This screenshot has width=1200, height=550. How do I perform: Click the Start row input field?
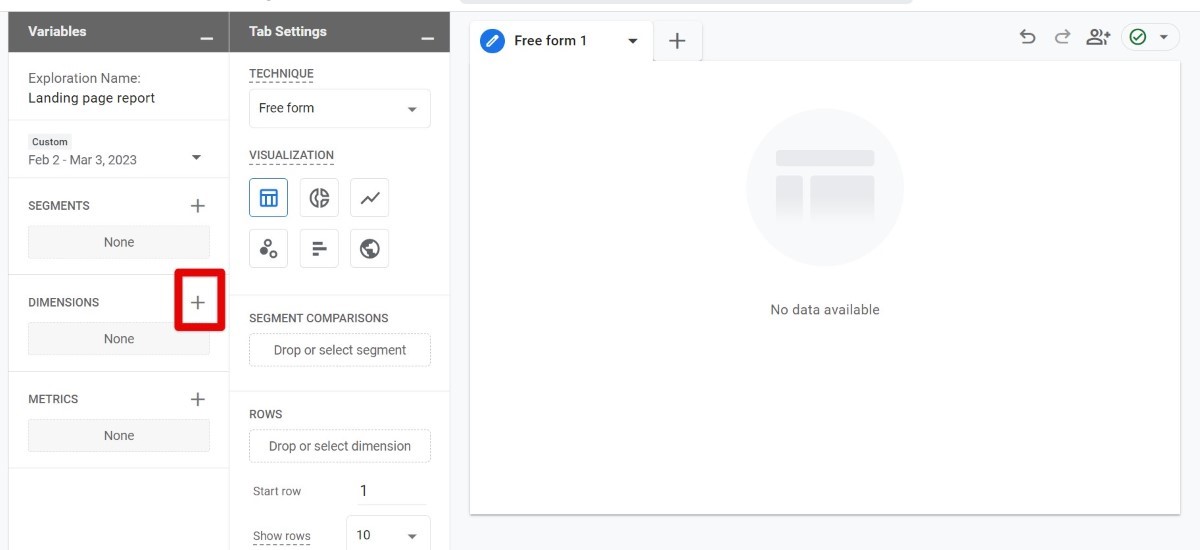click(x=391, y=491)
